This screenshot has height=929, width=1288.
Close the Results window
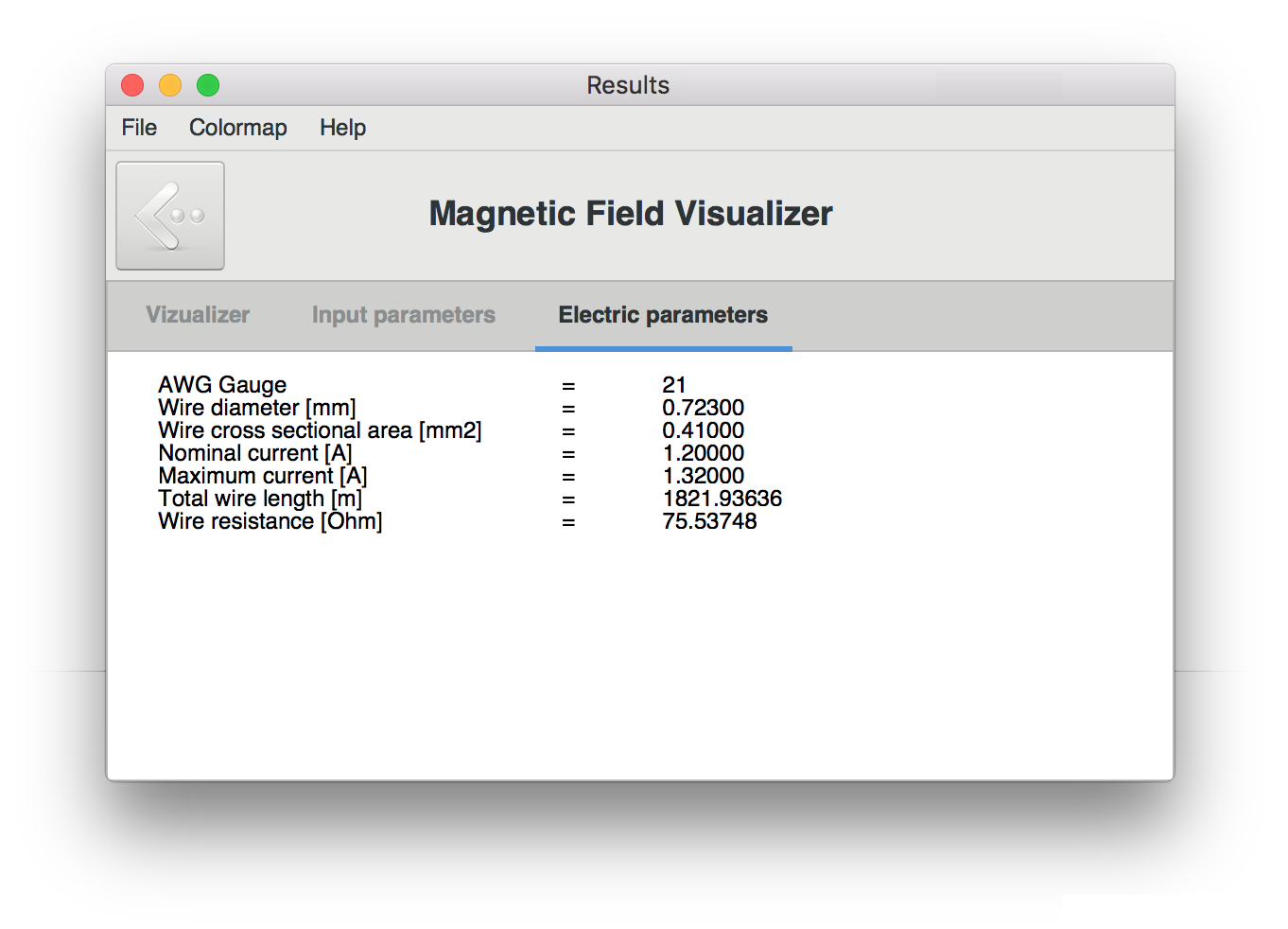coord(132,85)
